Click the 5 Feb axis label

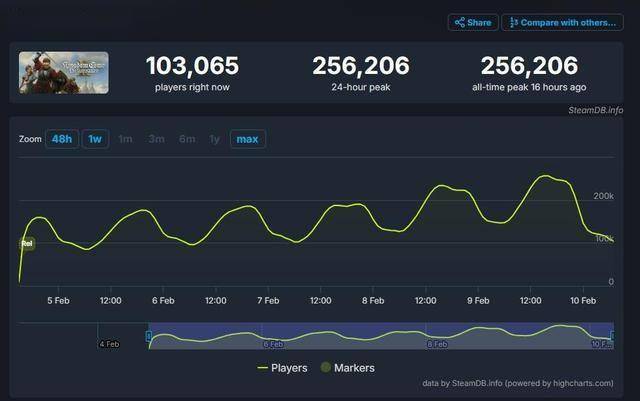[58, 301]
